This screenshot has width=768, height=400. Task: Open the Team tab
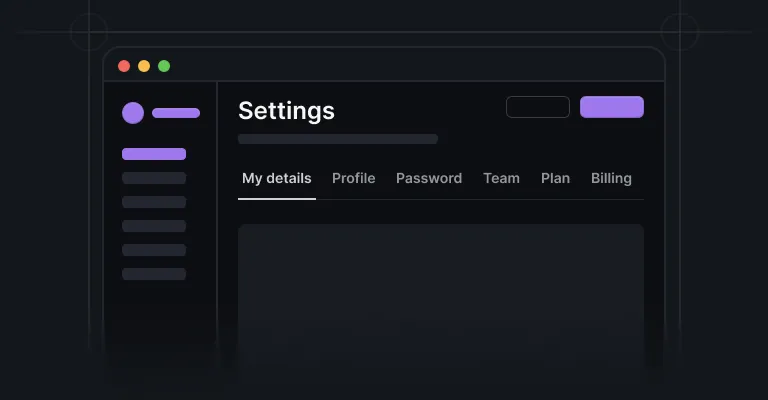501,178
